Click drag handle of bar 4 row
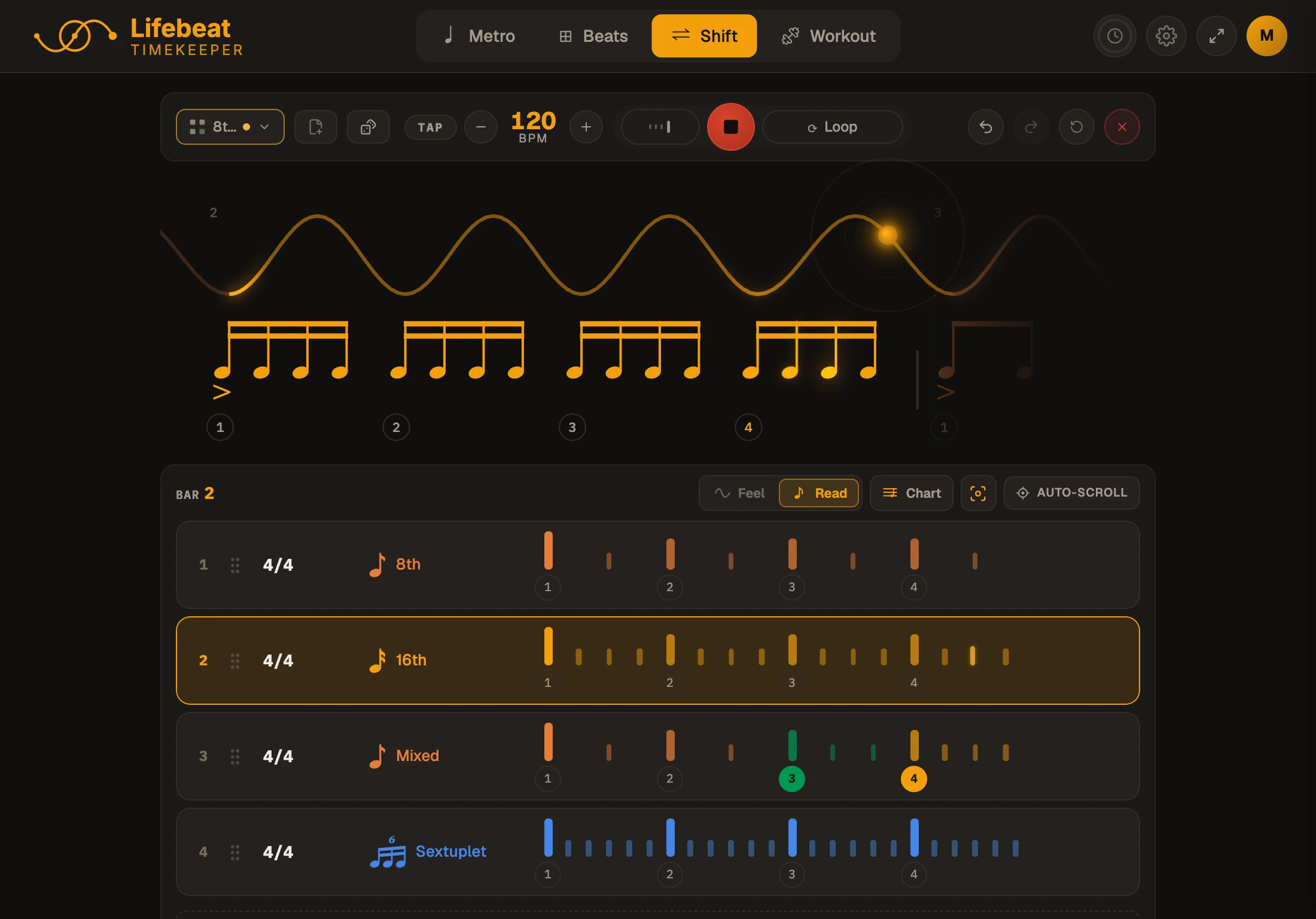 235,852
